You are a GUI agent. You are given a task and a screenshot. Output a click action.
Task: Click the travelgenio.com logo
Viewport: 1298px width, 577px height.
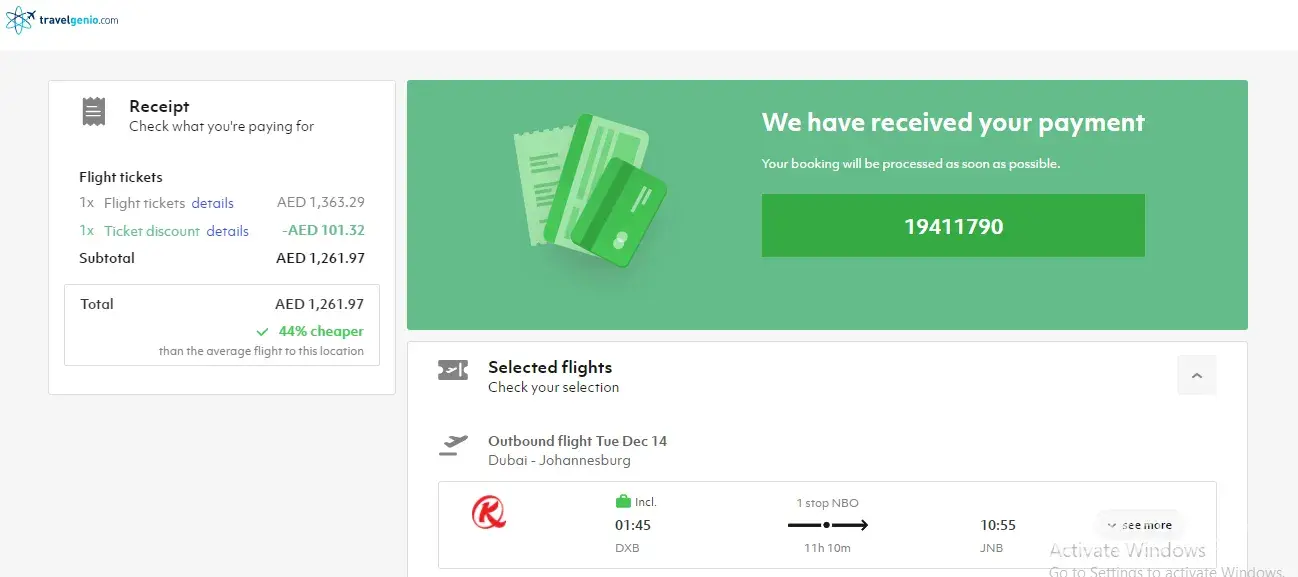tap(62, 19)
